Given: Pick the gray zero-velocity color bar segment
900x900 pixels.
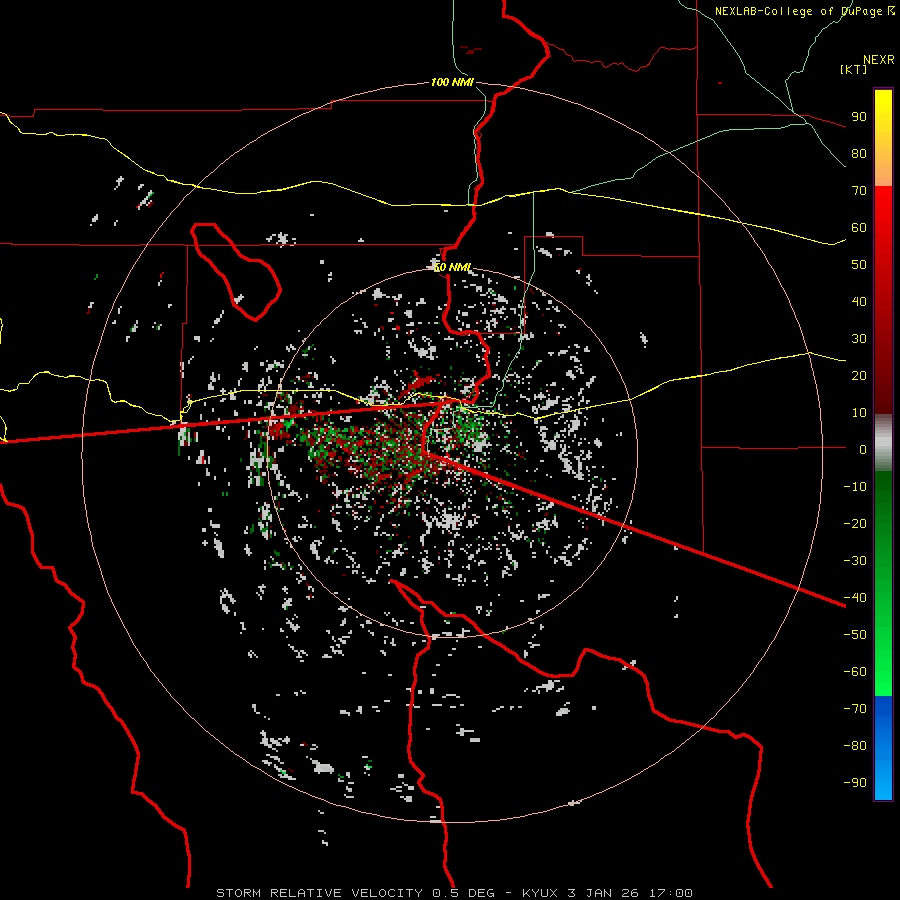Looking at the screenshot, I should [883, 443].
